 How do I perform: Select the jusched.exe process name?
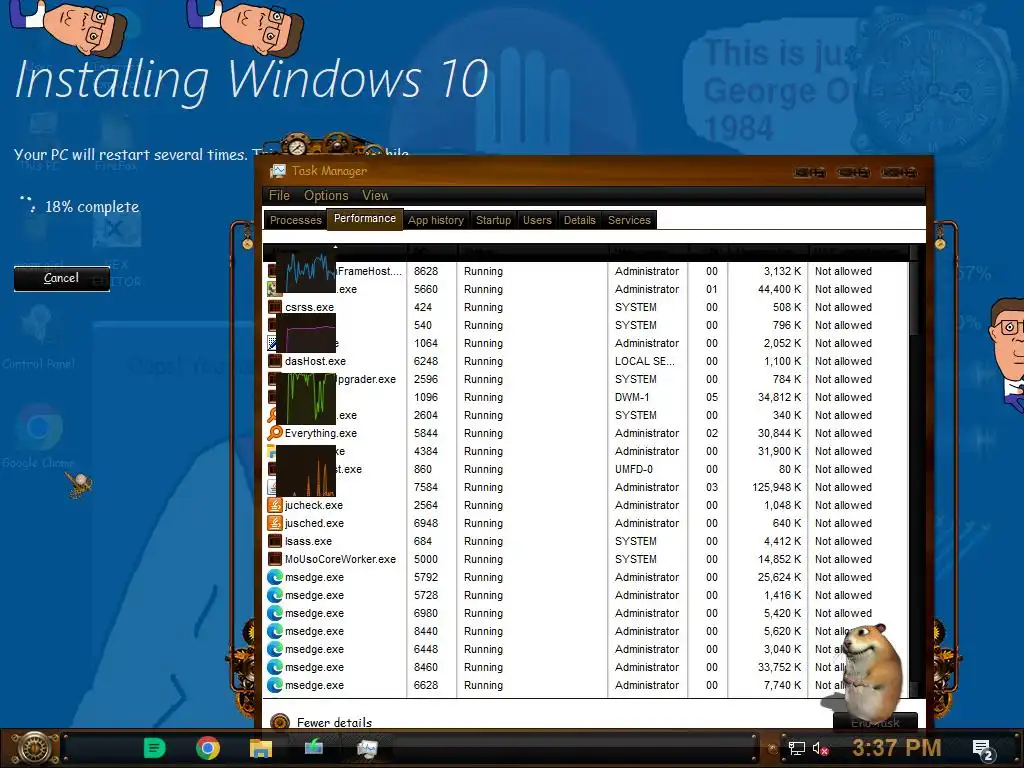pos(314,523)
